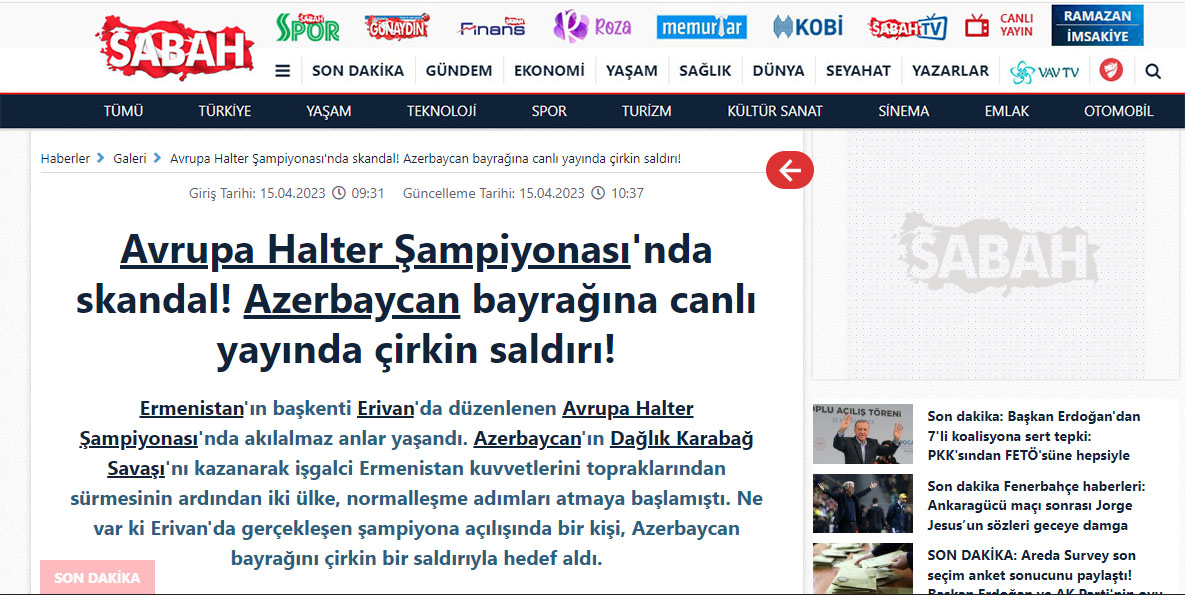Click the red back arrow button
The width and height of the screenshot is (1185, 595).
pyautogui.click(x=790, y=171)
